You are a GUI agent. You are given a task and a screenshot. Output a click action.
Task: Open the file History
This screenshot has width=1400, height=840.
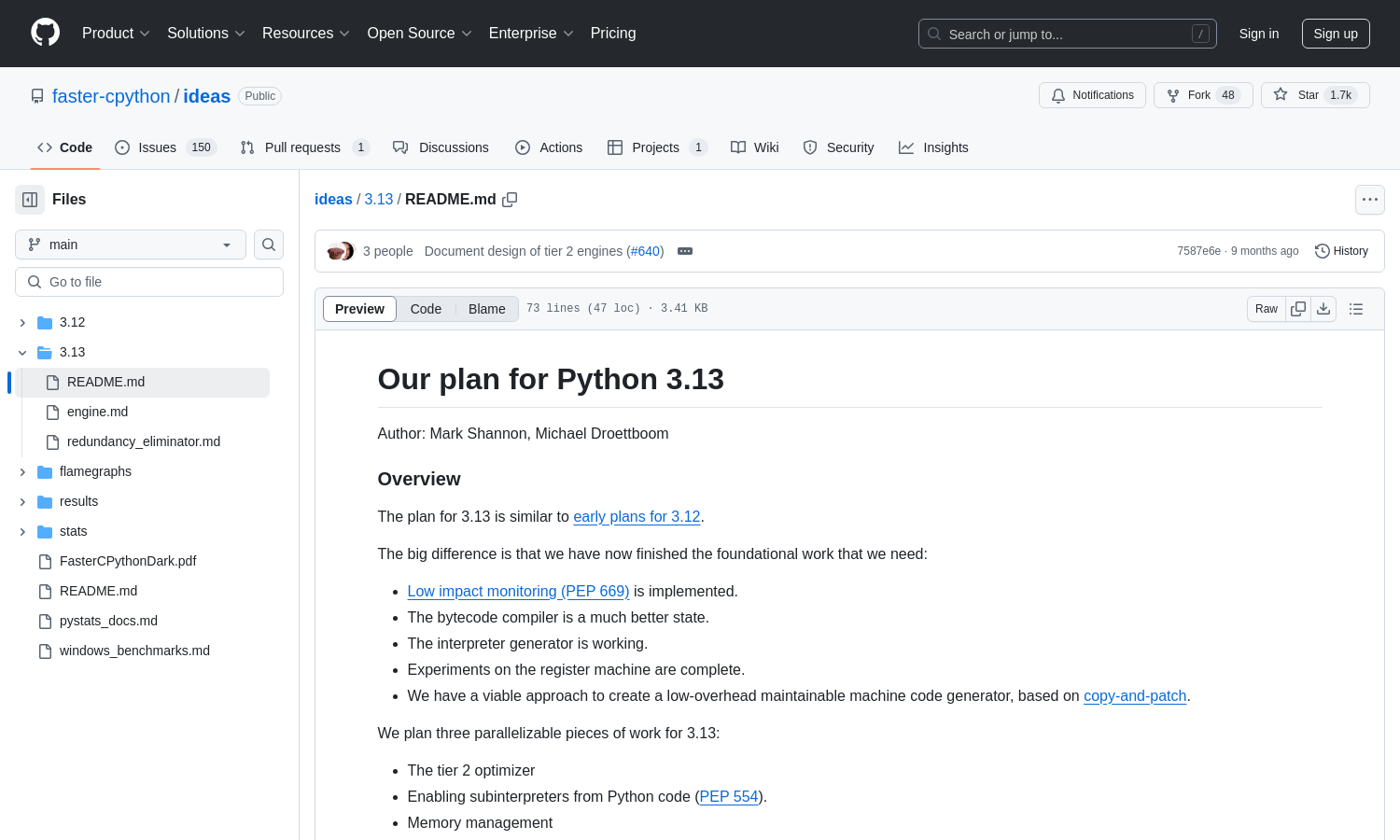[x=1341, y=250]
